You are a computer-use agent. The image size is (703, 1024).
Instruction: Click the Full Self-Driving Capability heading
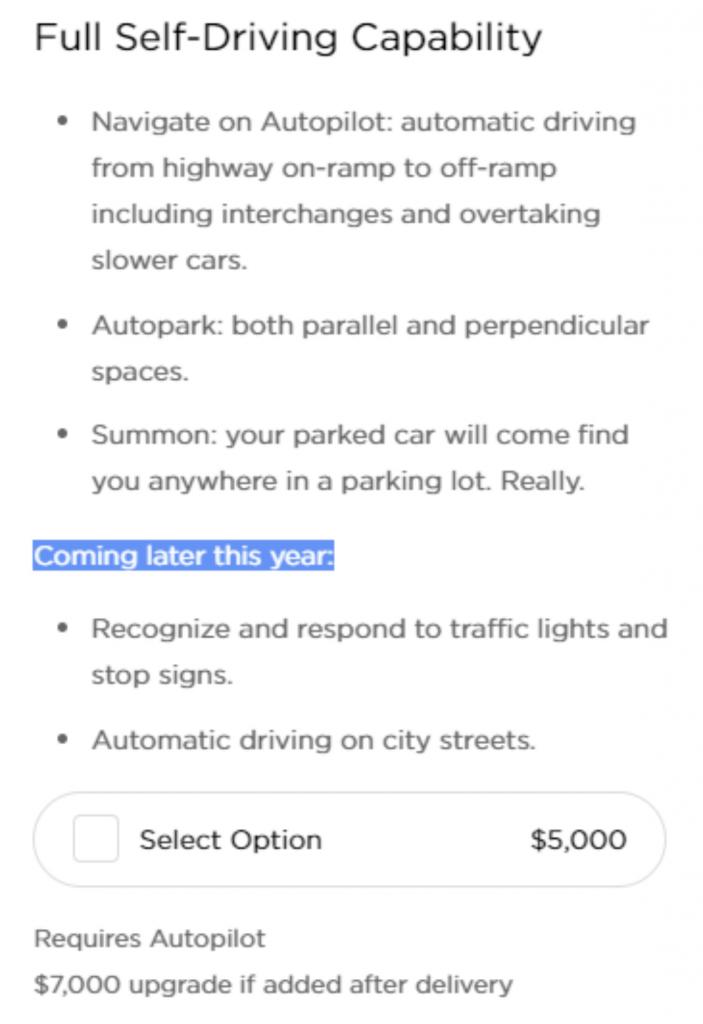click(288, 37)
